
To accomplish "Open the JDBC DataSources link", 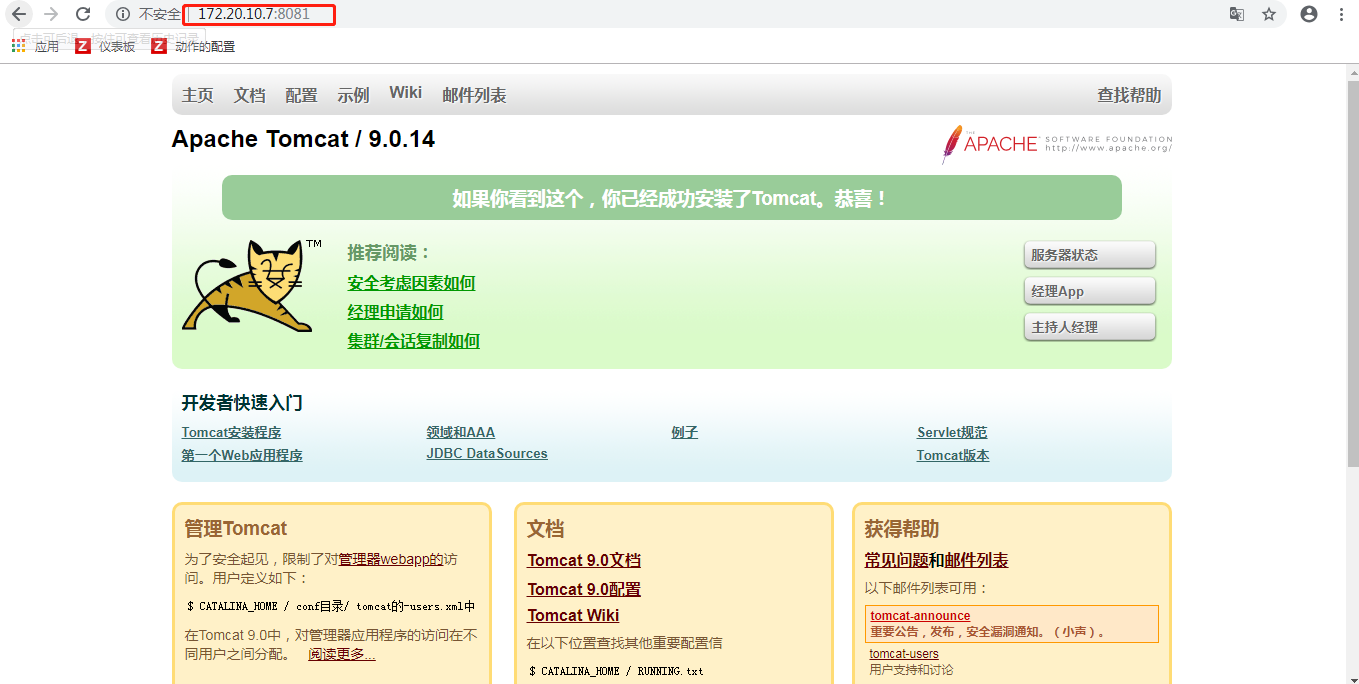I will click(x=487, y=454).
